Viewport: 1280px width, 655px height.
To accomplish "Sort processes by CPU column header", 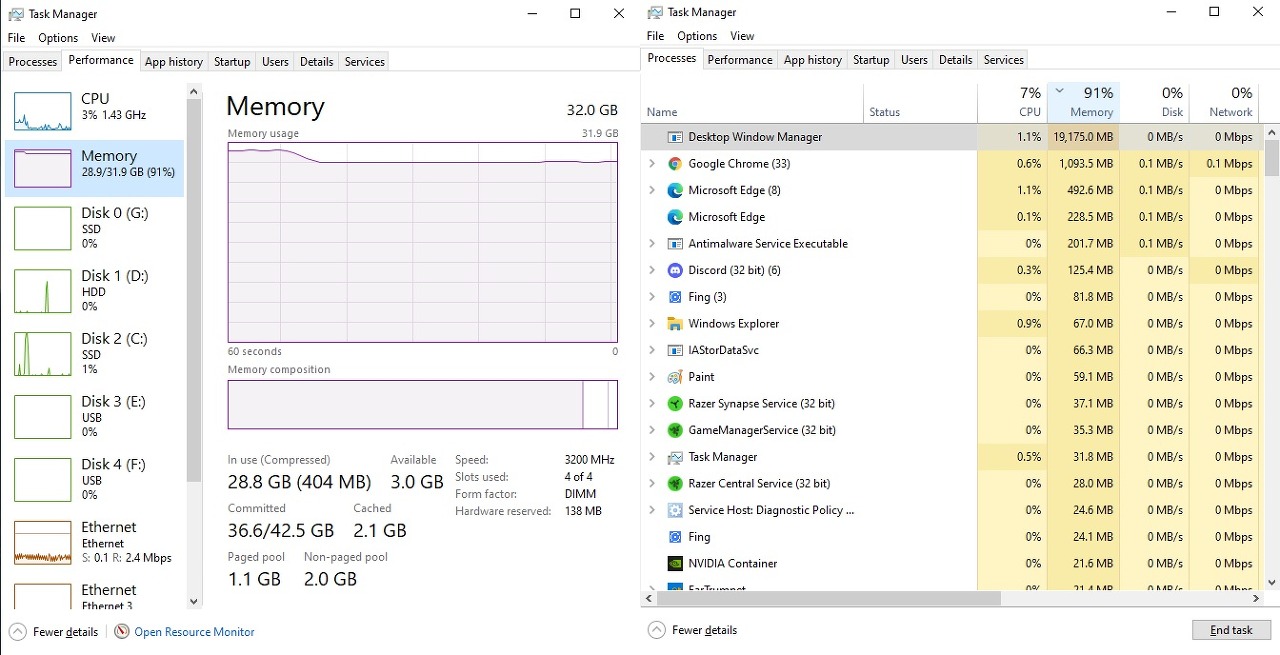I will (x=1011, y=102).
